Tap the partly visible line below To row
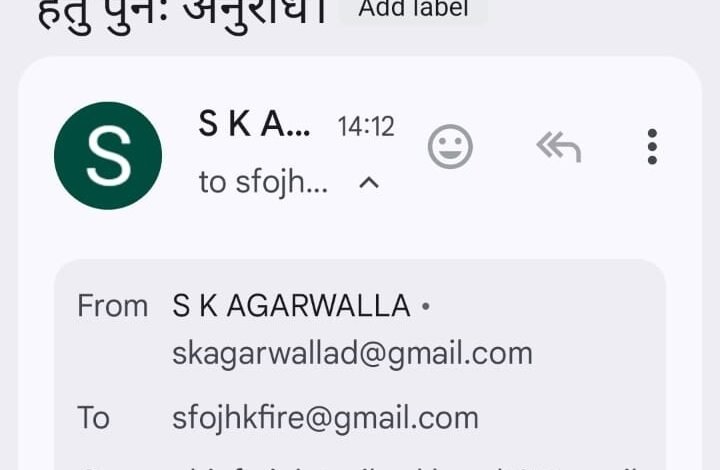This screenshot has height=470, width=720. 360,467
